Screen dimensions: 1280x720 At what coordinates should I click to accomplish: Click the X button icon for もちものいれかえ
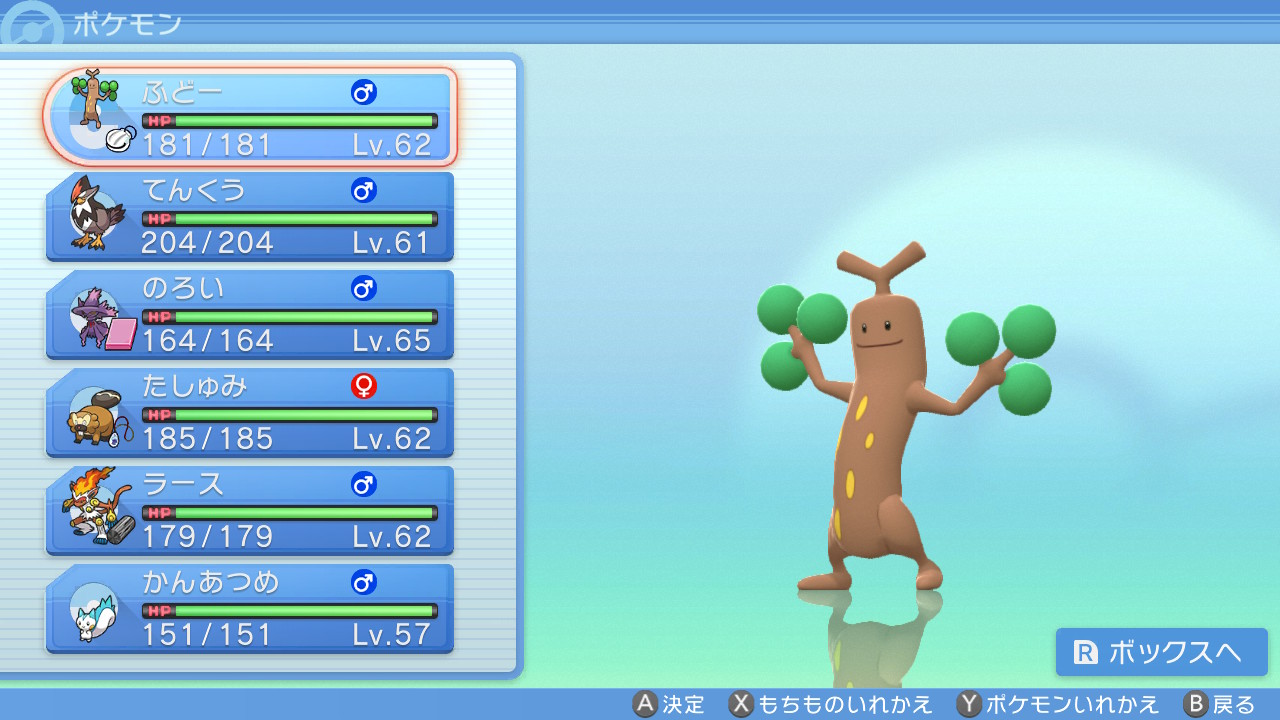(741, 704)
